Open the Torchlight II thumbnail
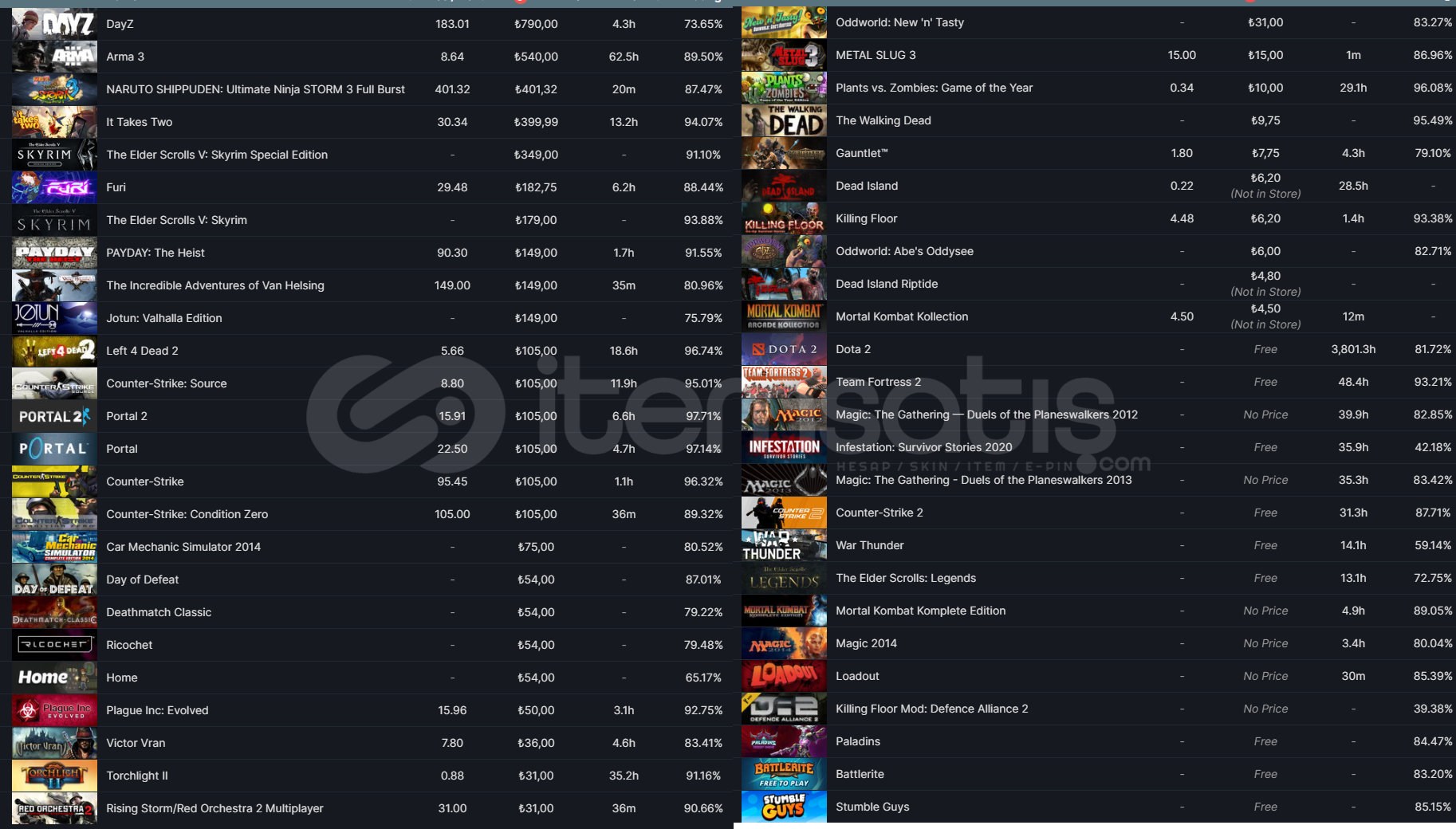 pos(54,776)
